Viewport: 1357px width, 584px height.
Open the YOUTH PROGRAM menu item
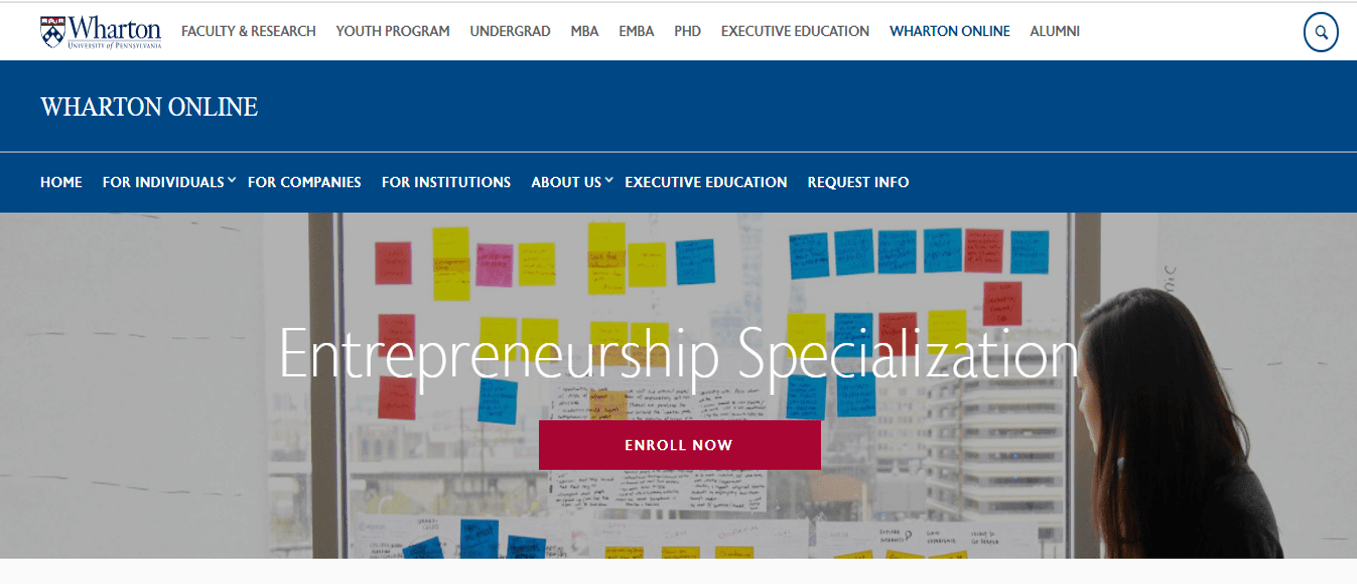[x=392, y=31]
